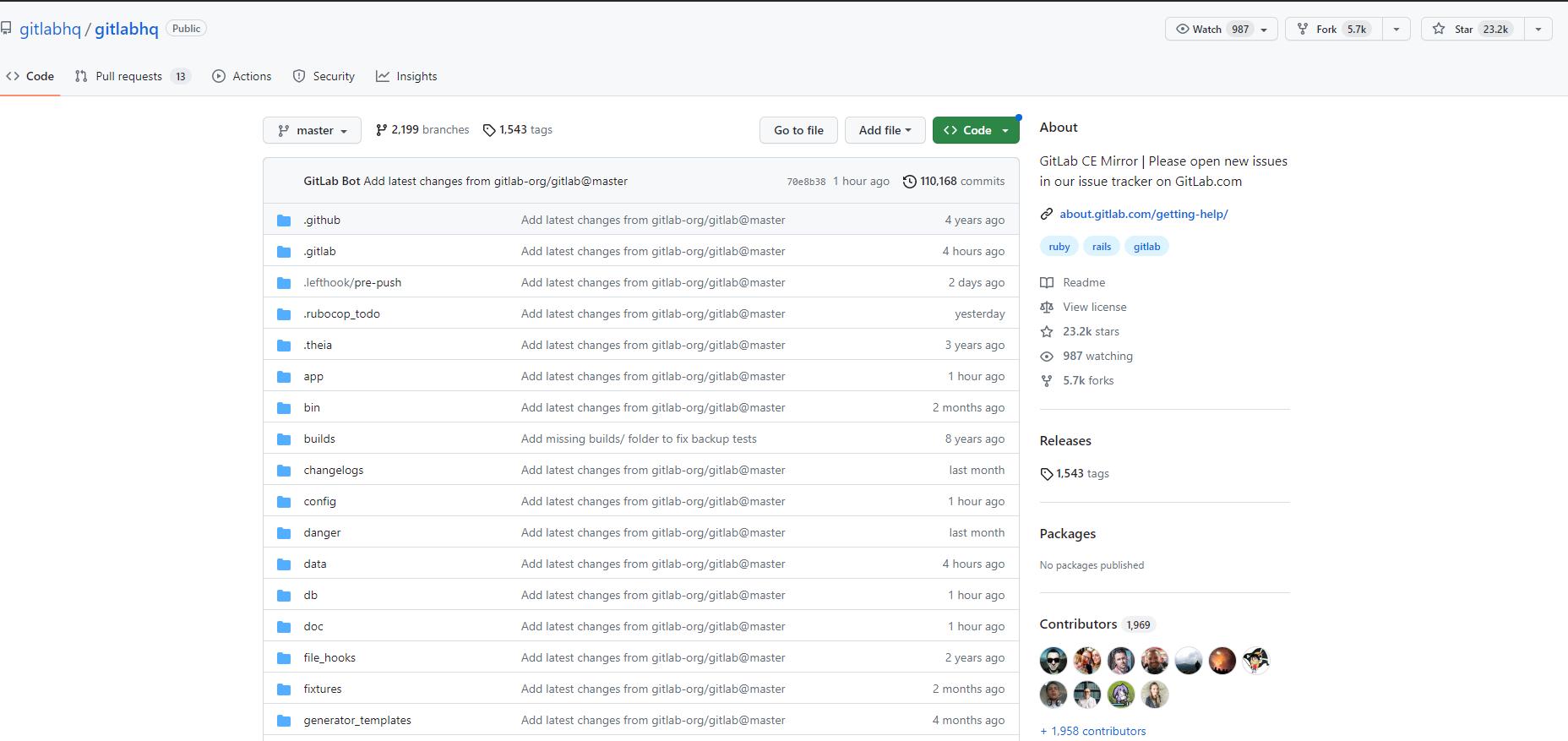Open the .lefthook/pre-push folder

(352, 282)
